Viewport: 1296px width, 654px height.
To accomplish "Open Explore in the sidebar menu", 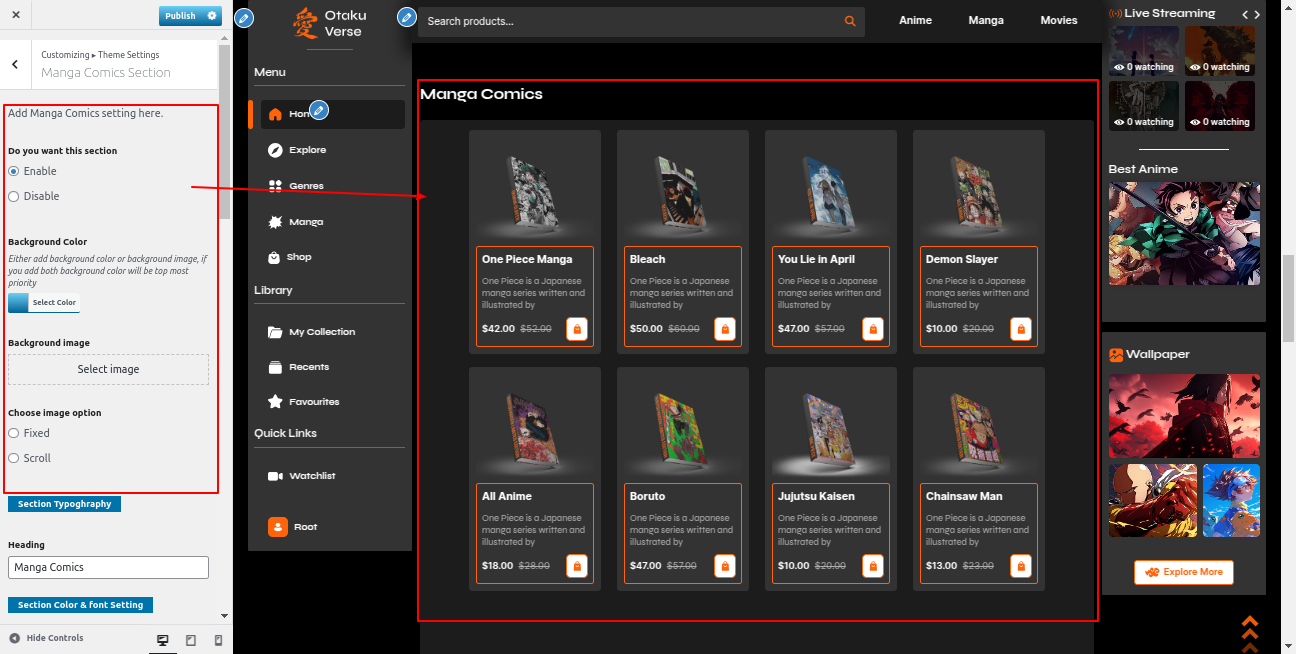I will [x=307, y=150].
